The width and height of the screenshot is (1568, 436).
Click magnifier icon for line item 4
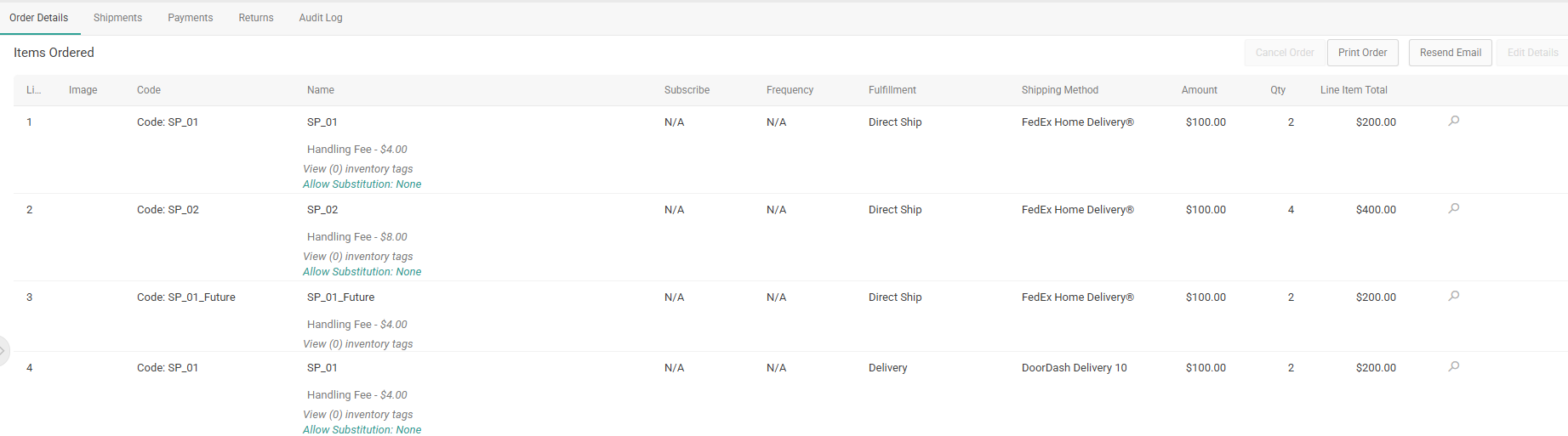(x=1454, y=367)
